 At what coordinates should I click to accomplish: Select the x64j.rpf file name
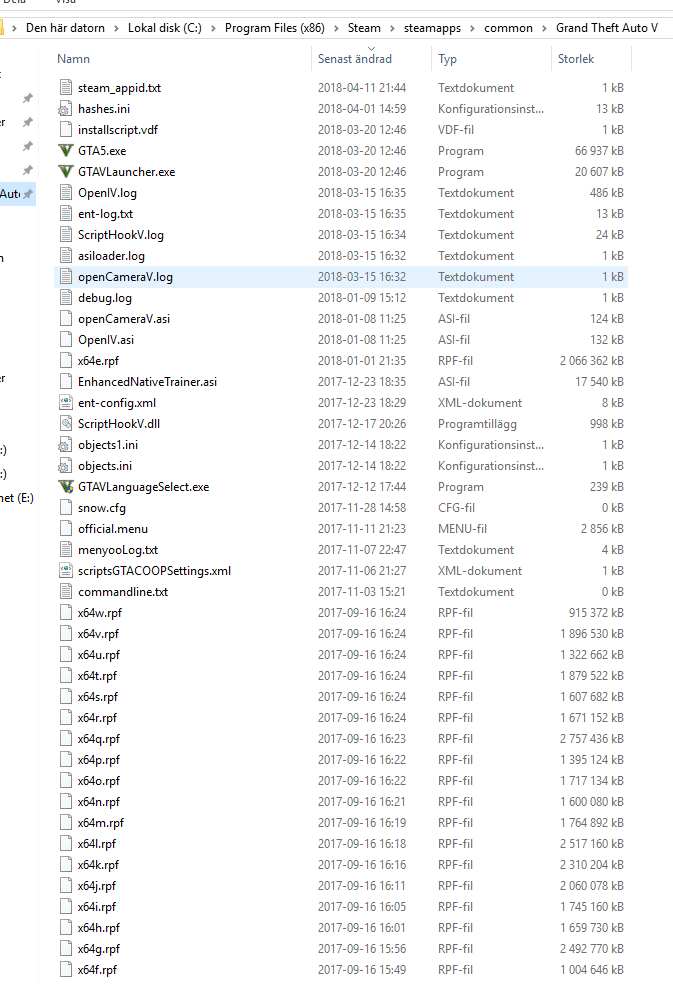pos(97,886)
